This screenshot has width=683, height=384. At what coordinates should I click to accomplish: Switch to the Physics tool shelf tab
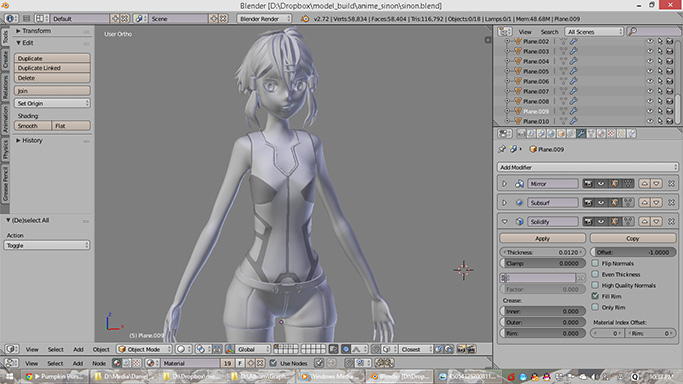coord(5,149)
